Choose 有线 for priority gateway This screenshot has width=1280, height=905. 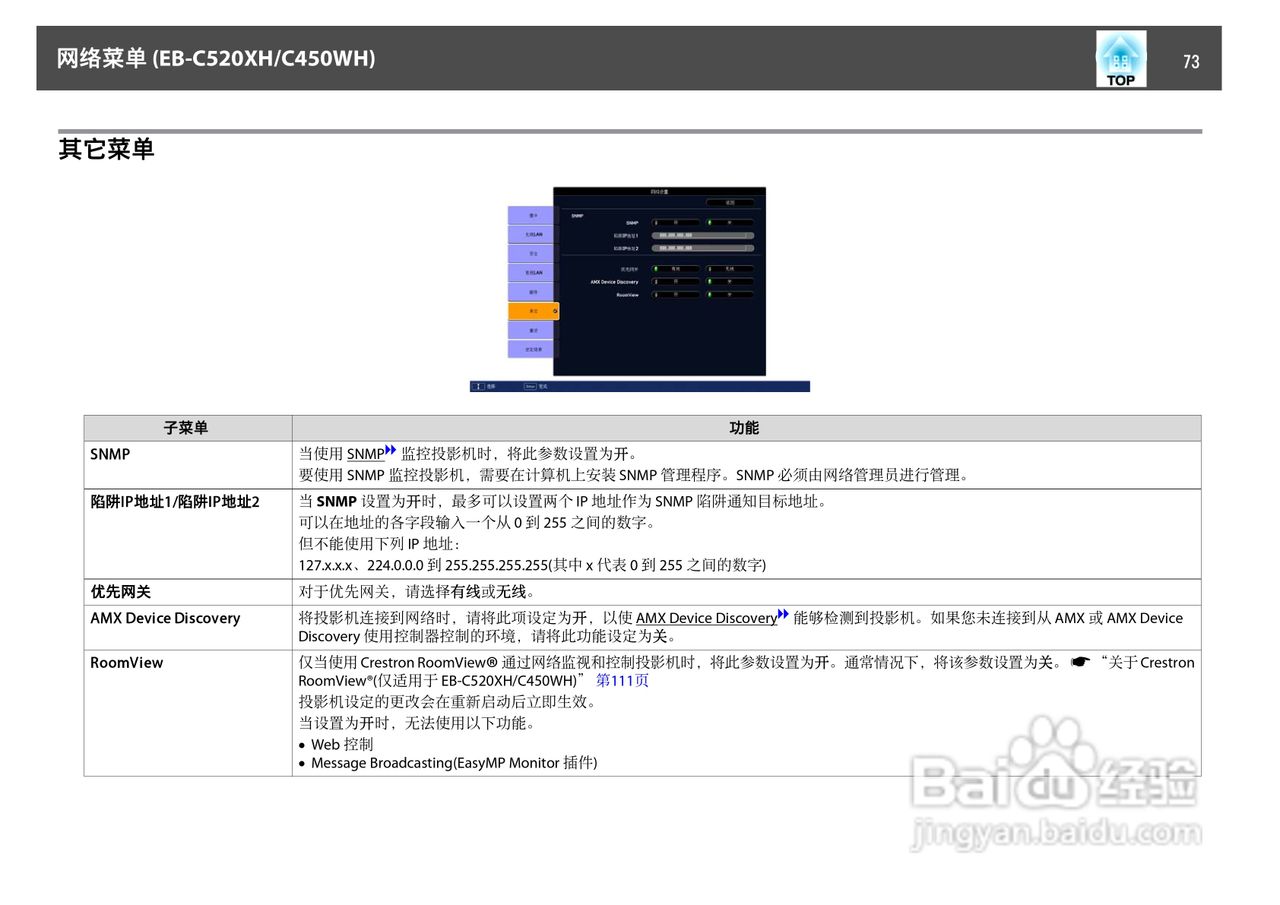(676, 269)
